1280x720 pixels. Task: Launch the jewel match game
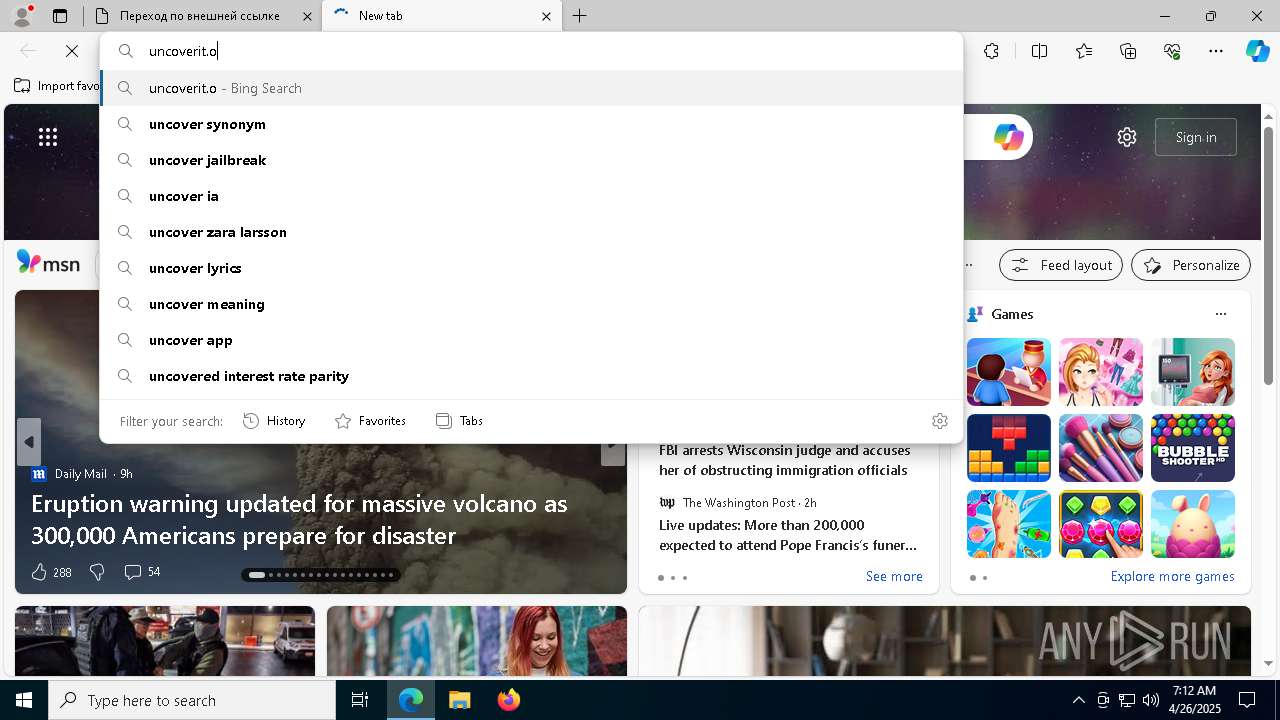point(1100,524)
